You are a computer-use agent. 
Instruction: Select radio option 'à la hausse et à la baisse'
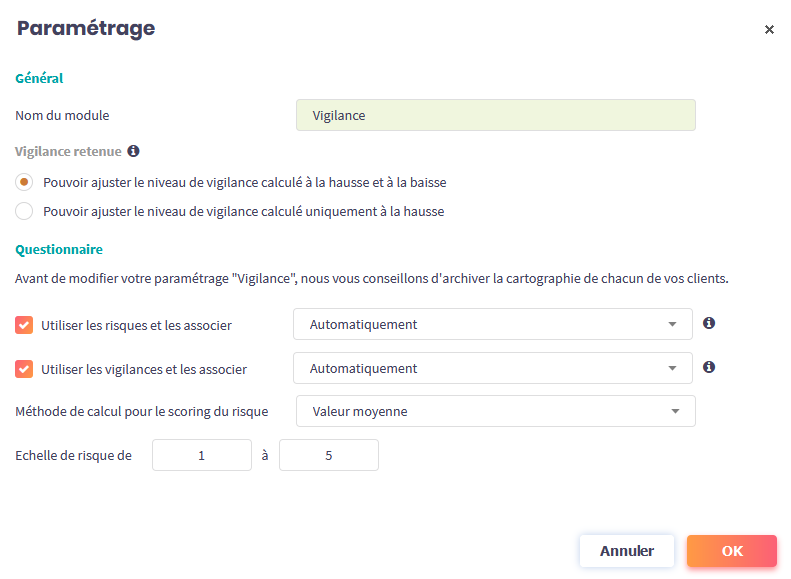click(25, 182)
